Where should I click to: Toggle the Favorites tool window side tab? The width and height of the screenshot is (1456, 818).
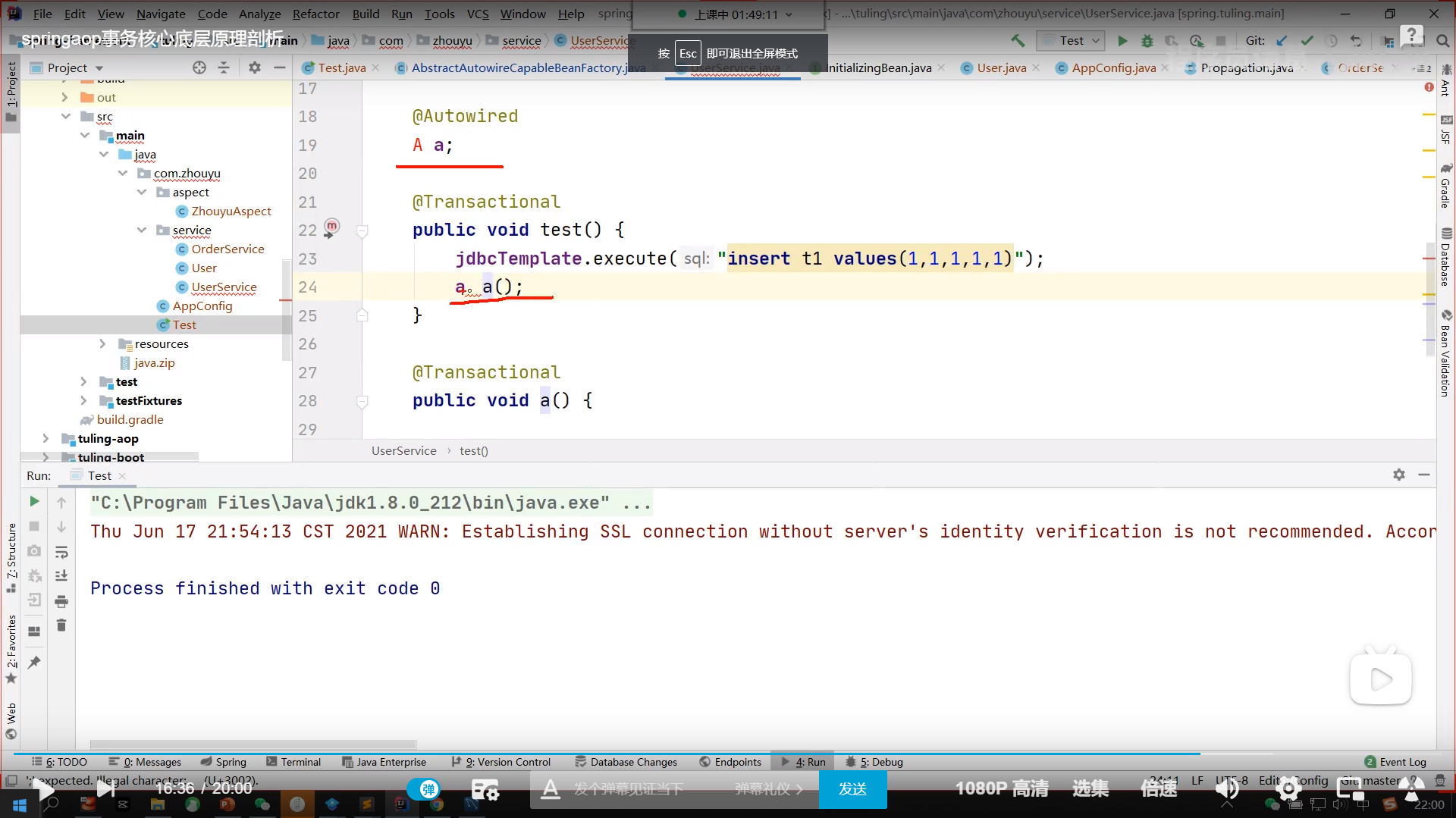tap(11, 648)
